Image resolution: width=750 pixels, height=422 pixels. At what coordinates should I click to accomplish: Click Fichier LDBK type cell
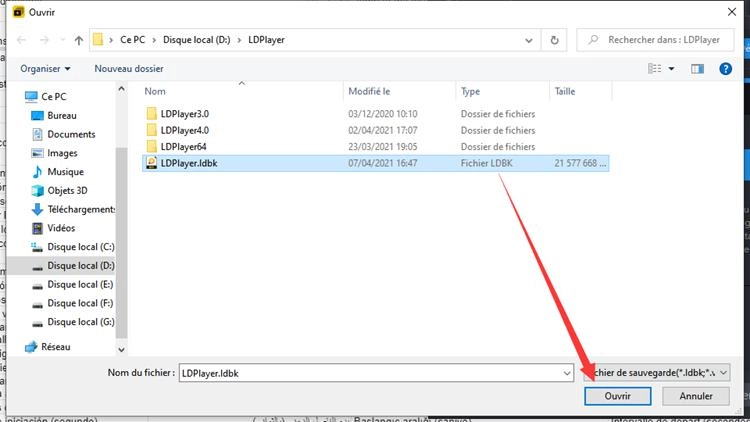pyautogui.click(x=486, y=163)
